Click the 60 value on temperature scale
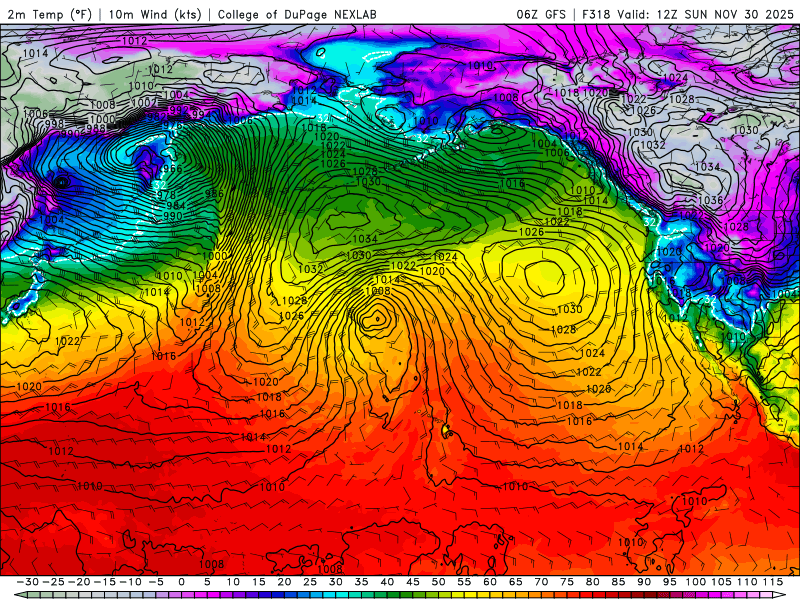 [x=490, y=582]
